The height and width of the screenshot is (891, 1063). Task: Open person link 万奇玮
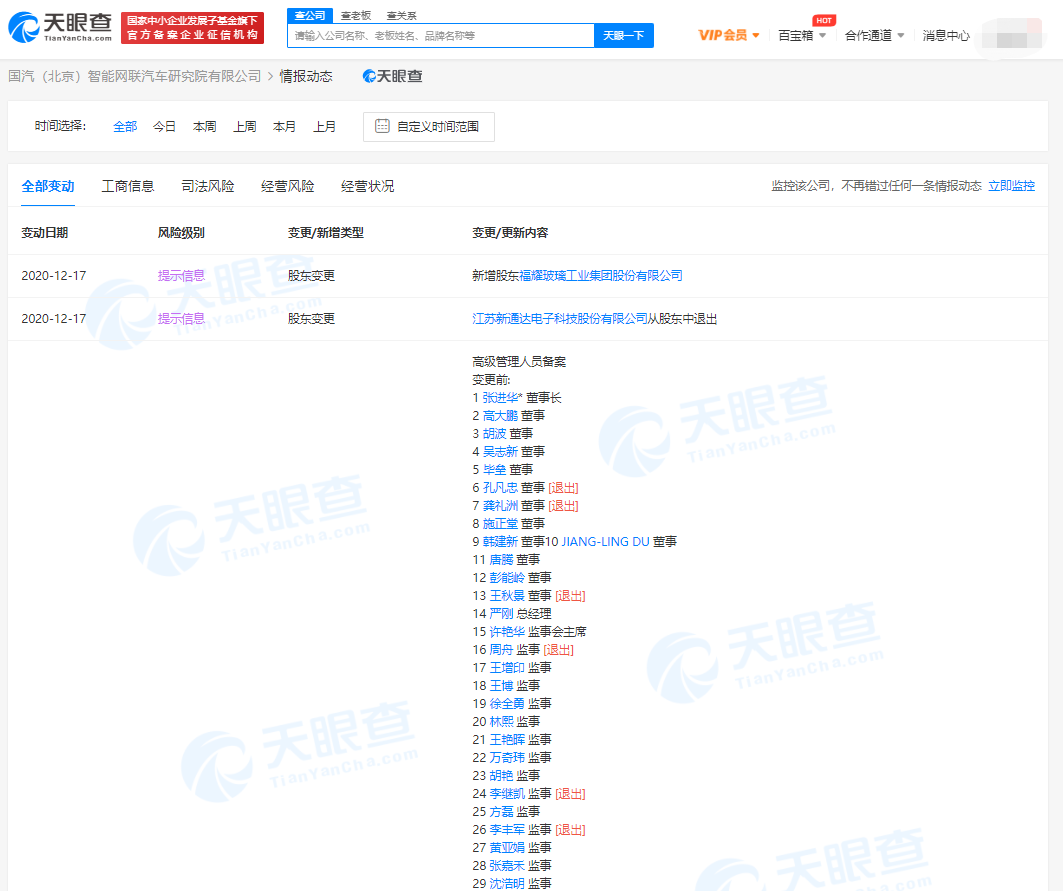[507, 757]
